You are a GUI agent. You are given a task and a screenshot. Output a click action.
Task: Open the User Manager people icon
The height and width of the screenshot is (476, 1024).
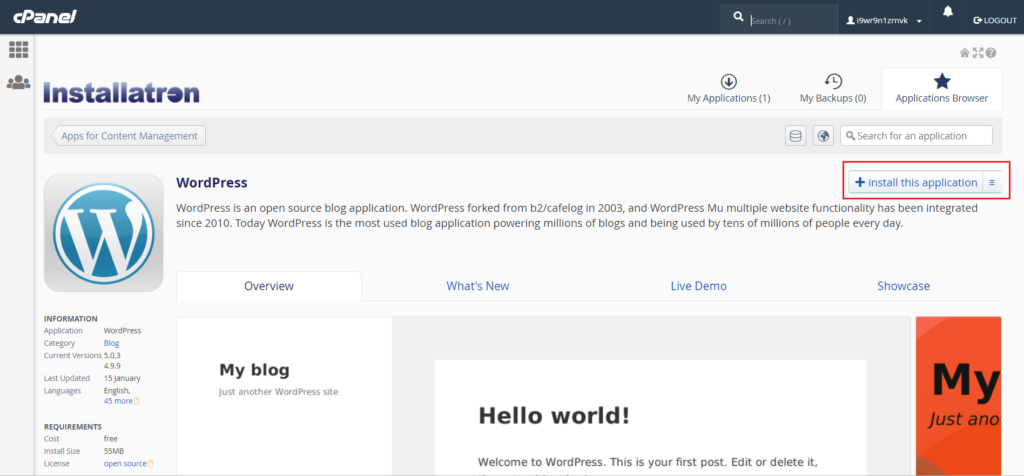[x=18, y=83]
